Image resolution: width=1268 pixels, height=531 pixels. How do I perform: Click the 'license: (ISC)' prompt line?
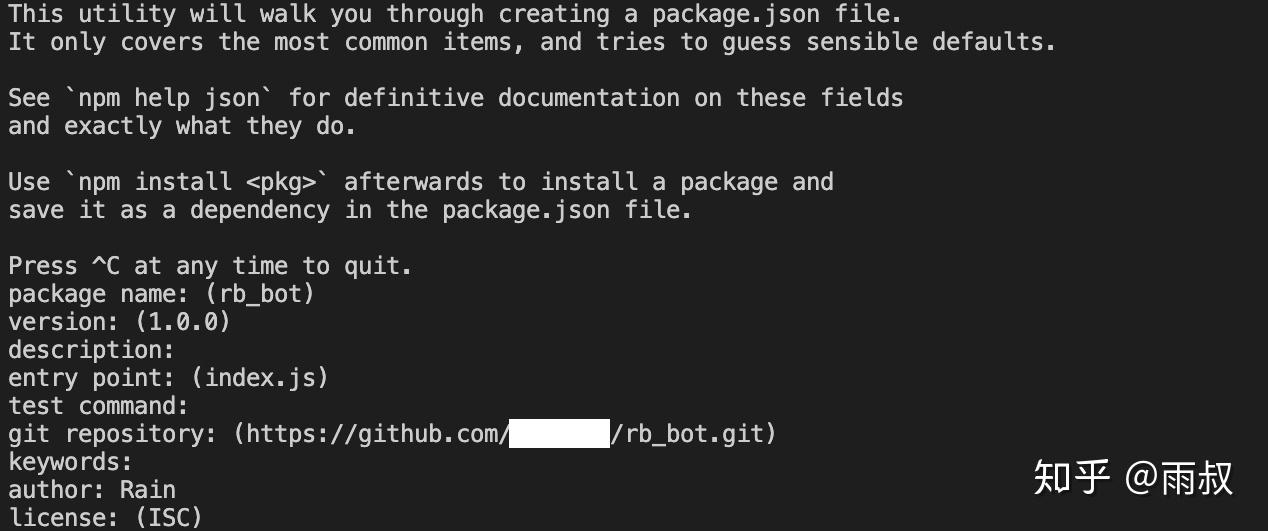coord(105,518)
